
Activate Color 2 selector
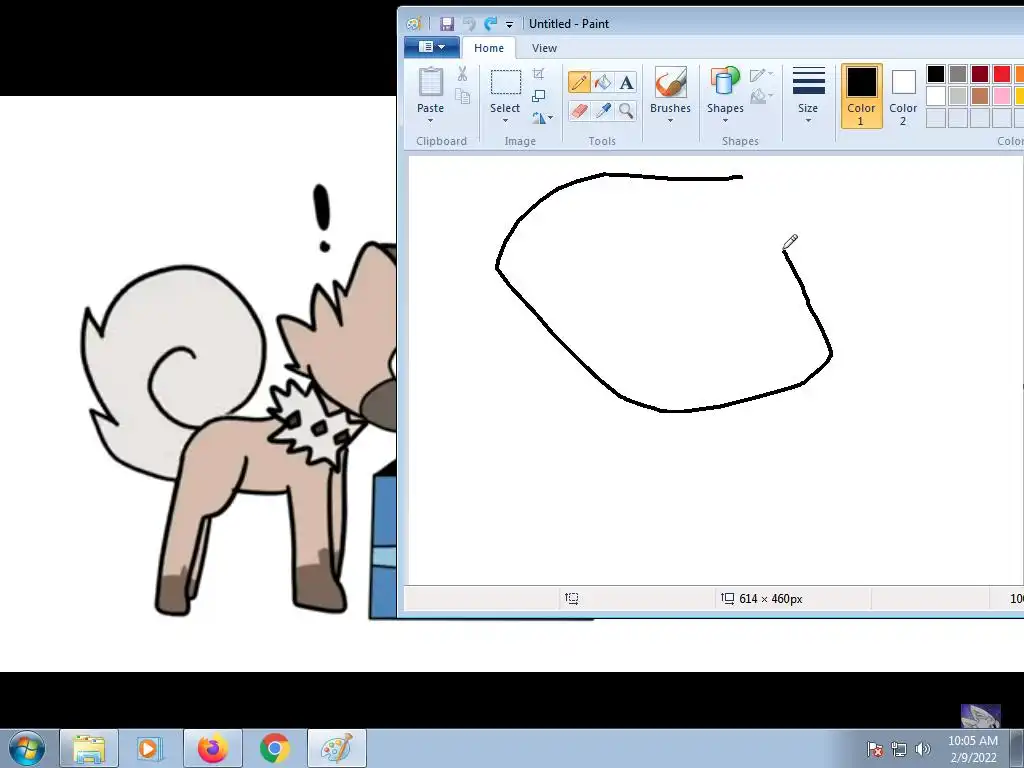(x=903, y=96)
